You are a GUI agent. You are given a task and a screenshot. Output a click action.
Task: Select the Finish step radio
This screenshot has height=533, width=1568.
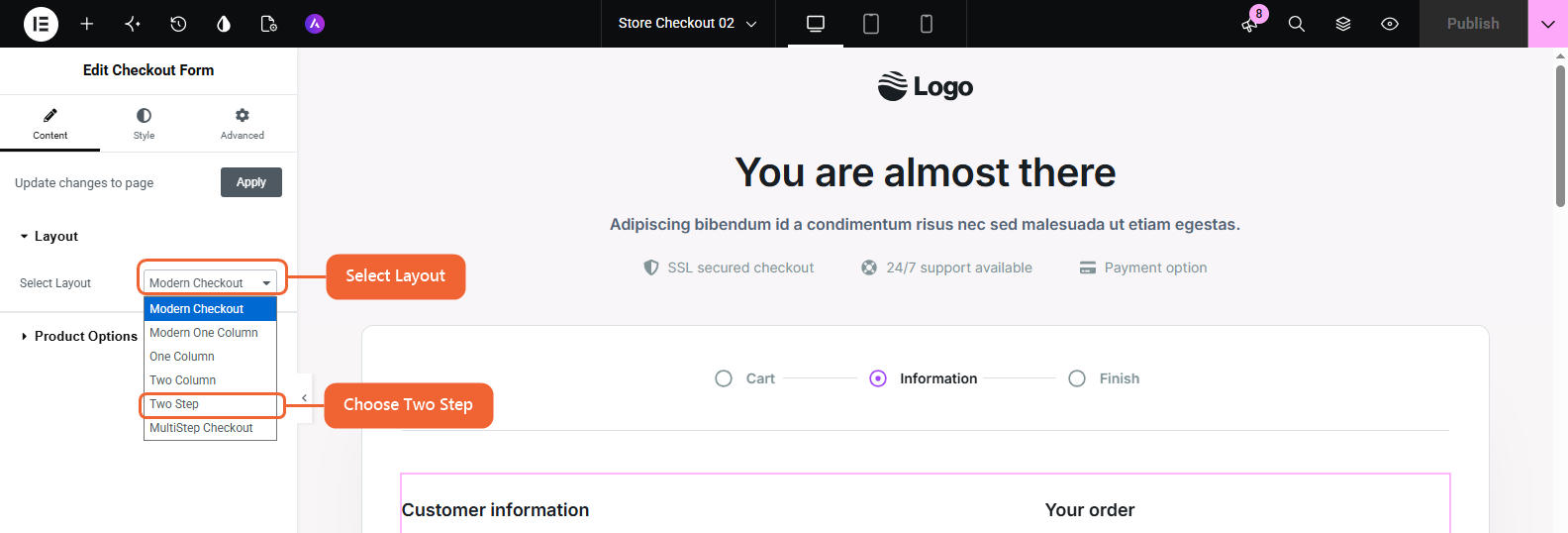click(1077, 378)
